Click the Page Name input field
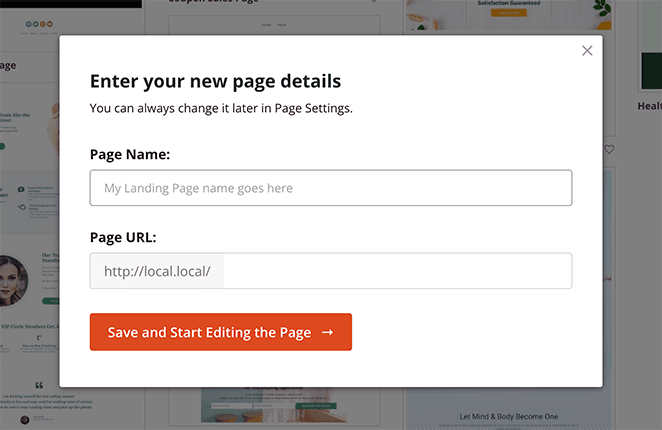Image resolution: width=662 pixels, height=430 pixels. [x=330, y=188]
